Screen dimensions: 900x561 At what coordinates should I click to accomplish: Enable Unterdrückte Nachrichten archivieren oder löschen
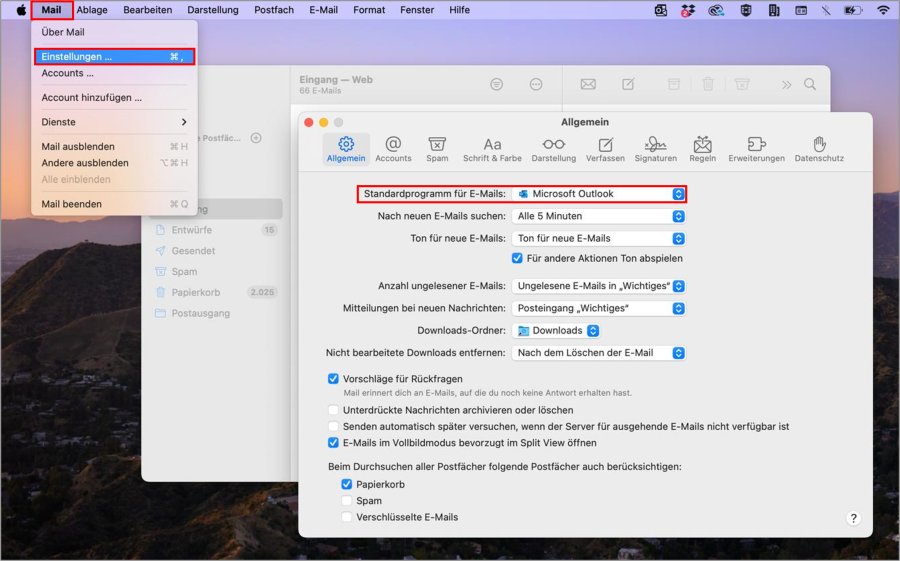pos(333,410)
